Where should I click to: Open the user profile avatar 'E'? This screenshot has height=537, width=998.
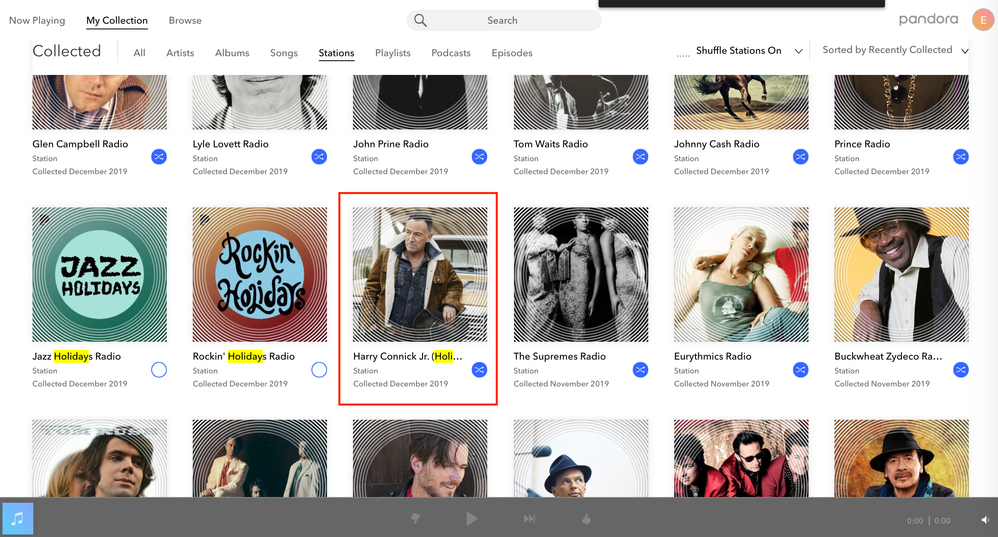[982, 19]
